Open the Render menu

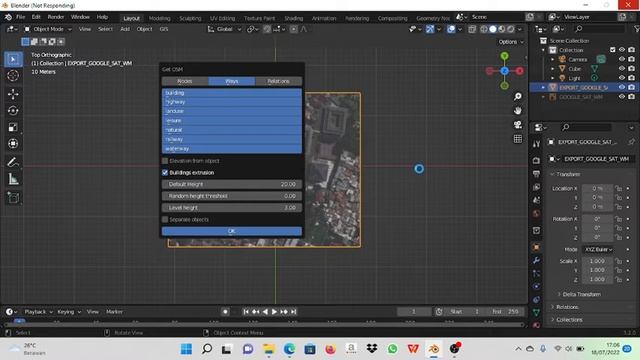point(56,17)
